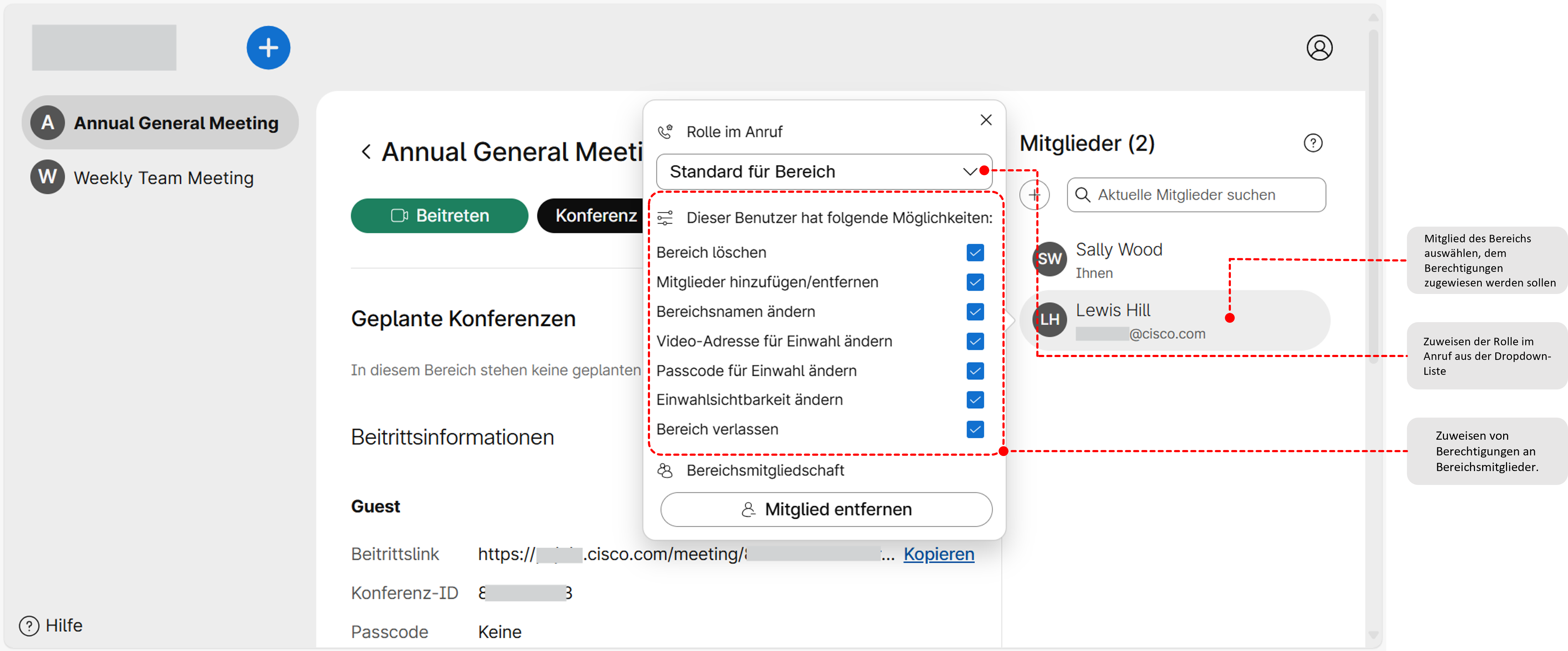Screen dimensions: 1568x651
Task: Open help via the question mark beside Mitglieder
Action: [x=1314, y=143]
